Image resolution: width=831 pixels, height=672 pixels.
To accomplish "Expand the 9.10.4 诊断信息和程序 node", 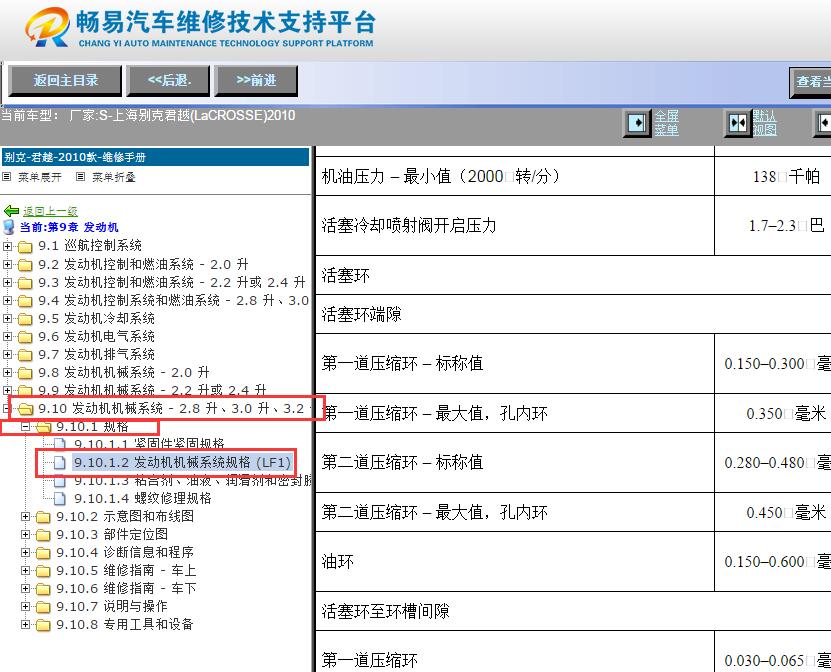I will coord(25,552).
